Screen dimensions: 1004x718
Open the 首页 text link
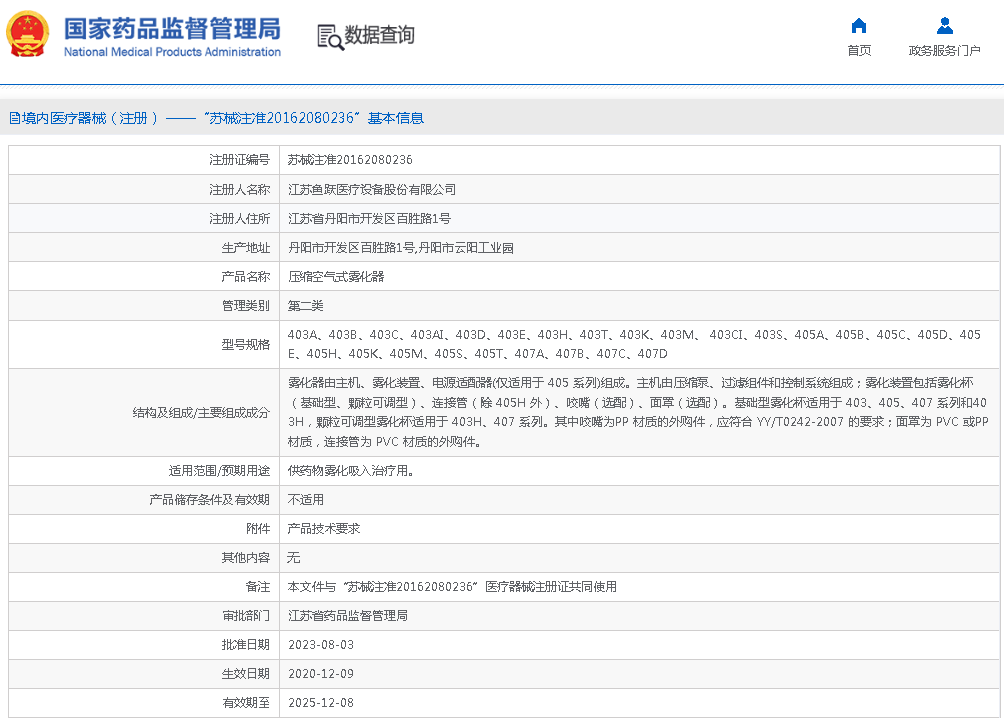click(x=858, y=51)
